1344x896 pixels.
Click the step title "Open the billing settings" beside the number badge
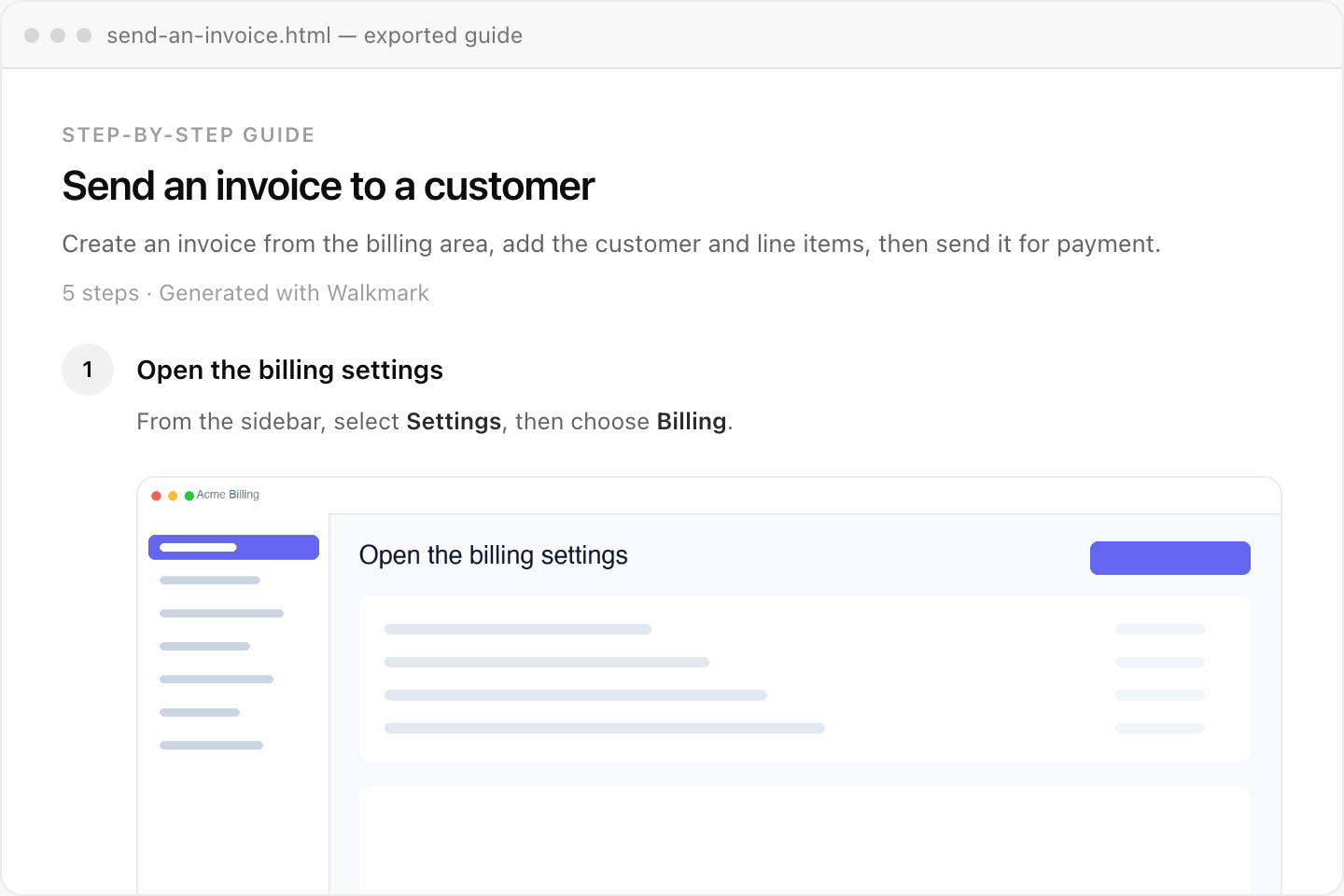[x=289, y=371]
